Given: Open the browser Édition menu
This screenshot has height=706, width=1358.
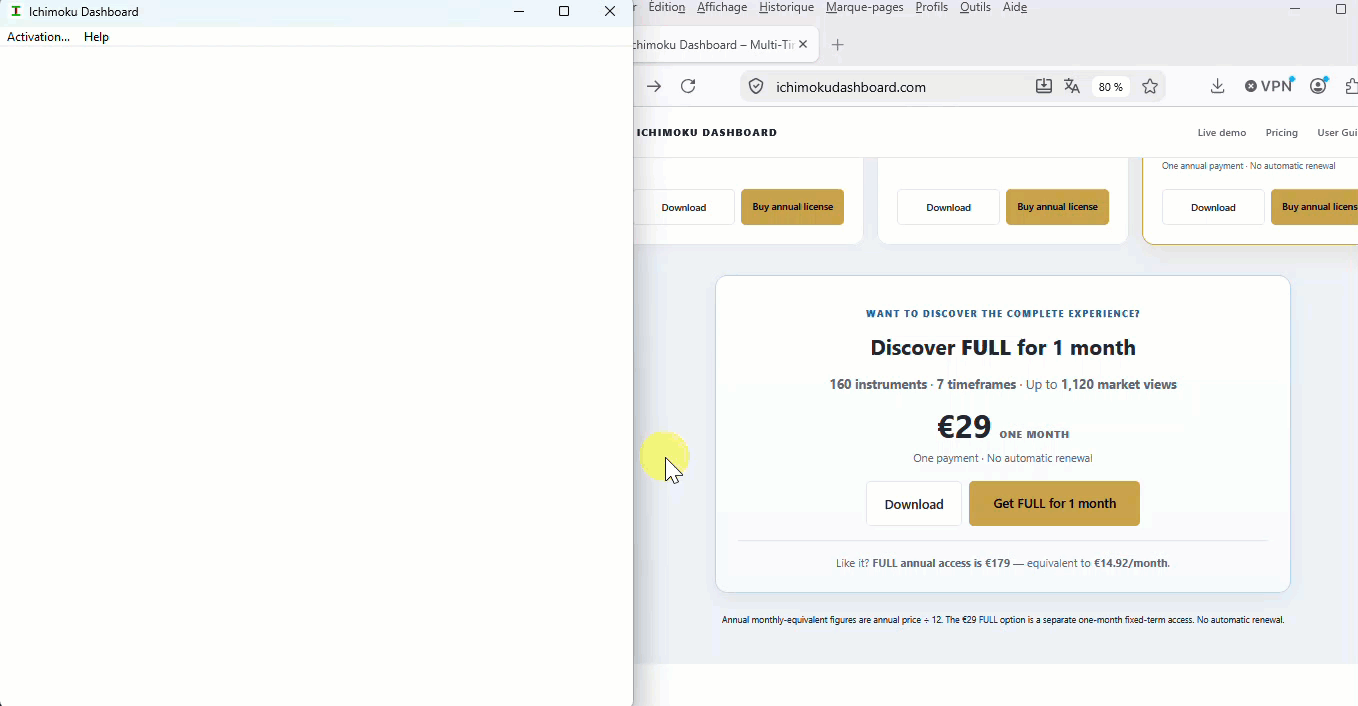Looking at the screenshot, I should click(x=667, y=7).
